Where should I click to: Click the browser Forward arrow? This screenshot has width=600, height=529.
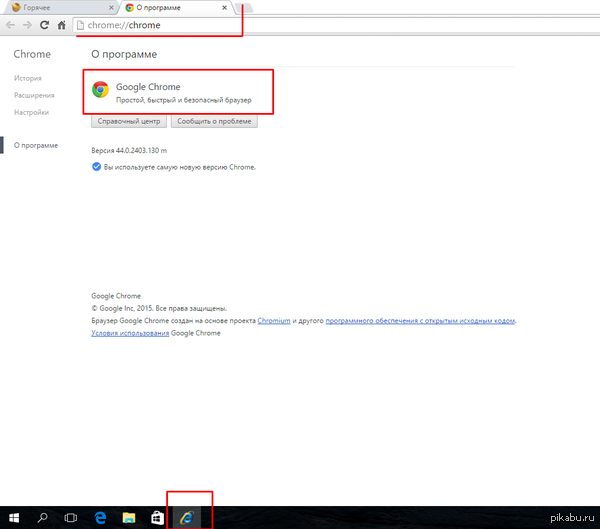[x=27, y=24]
